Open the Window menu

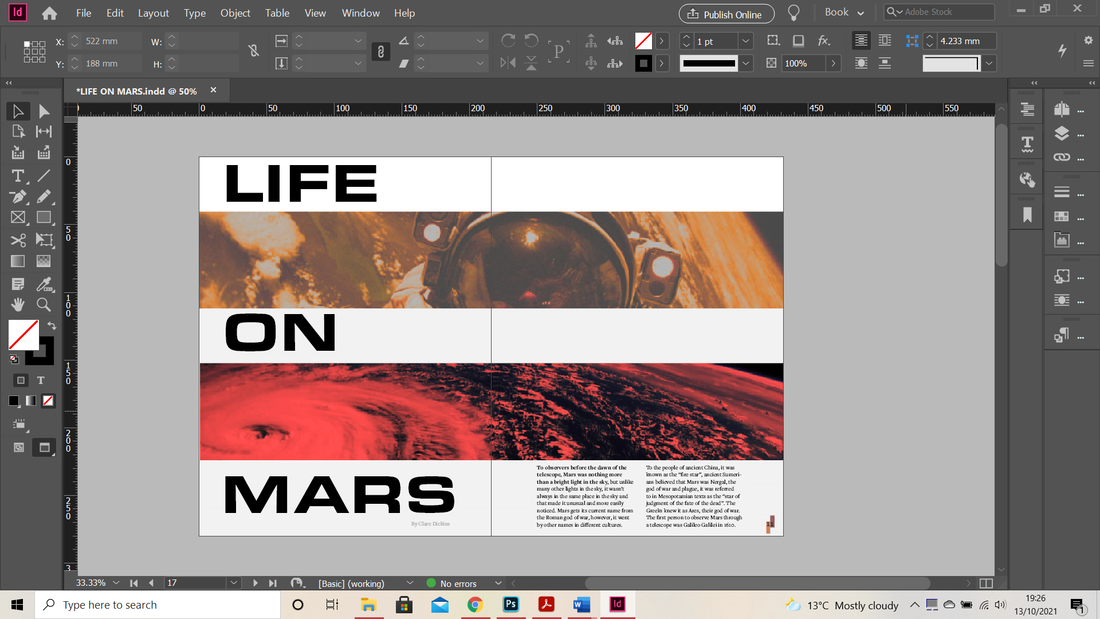click(361, 13)
